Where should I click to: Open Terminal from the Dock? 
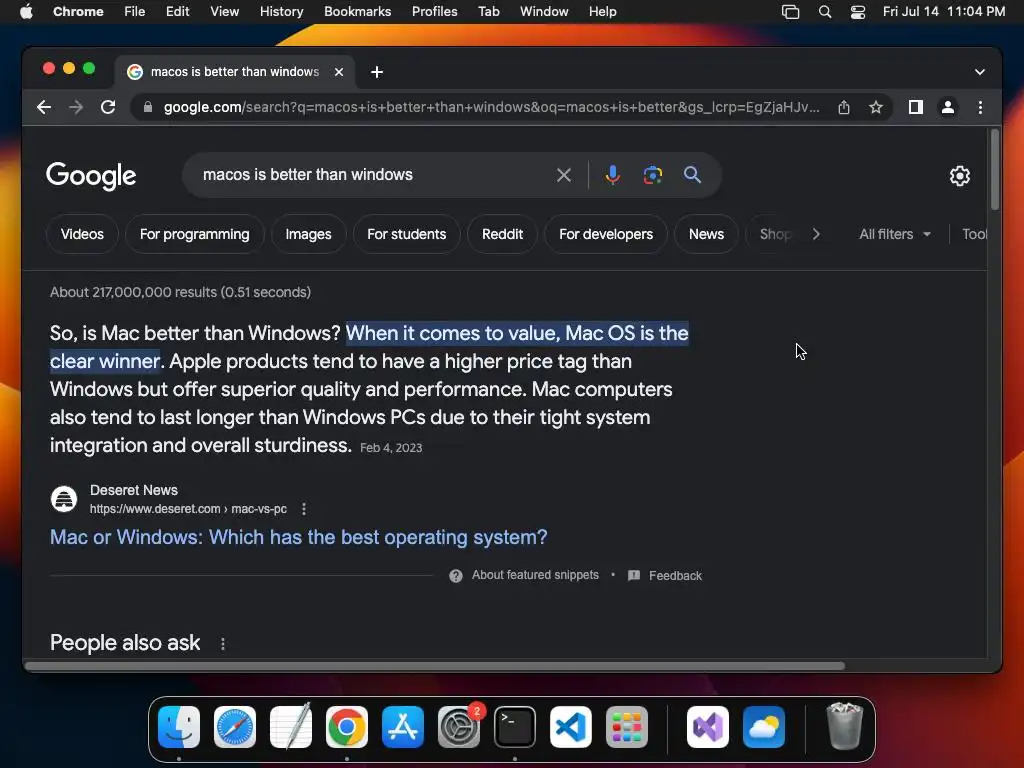pyautogui.click(x=515, y=727)
